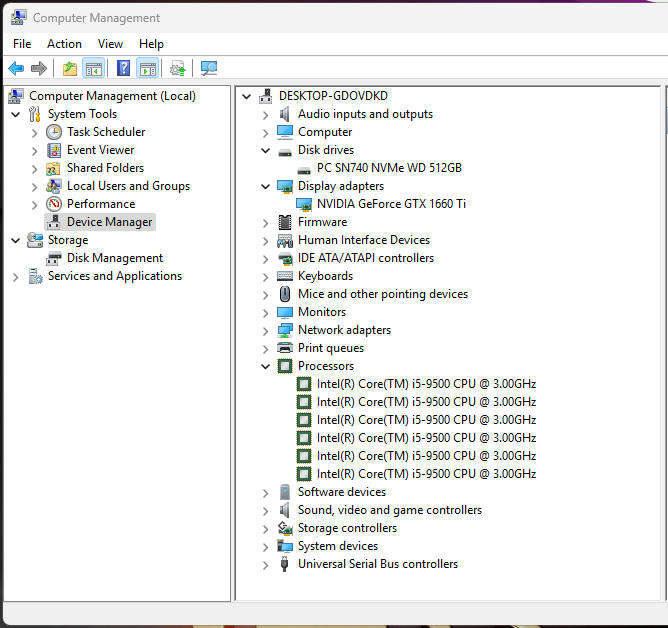Expand the Event Viewer node
The image size is (668, 628).
[35, 151]
